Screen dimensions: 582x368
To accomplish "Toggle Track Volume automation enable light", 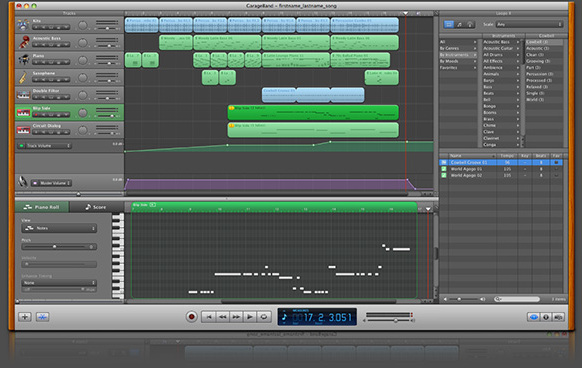I will [x=22, y=146].
